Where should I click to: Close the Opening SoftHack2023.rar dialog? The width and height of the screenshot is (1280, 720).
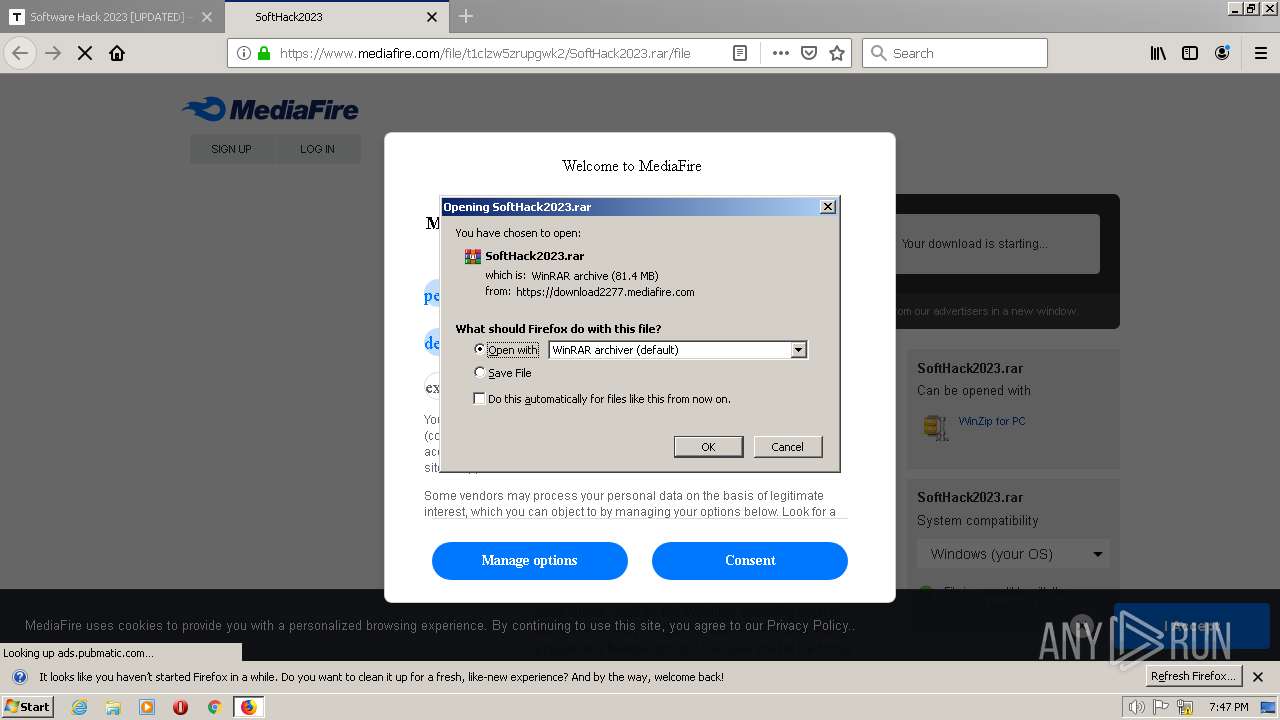pos(828,206)
